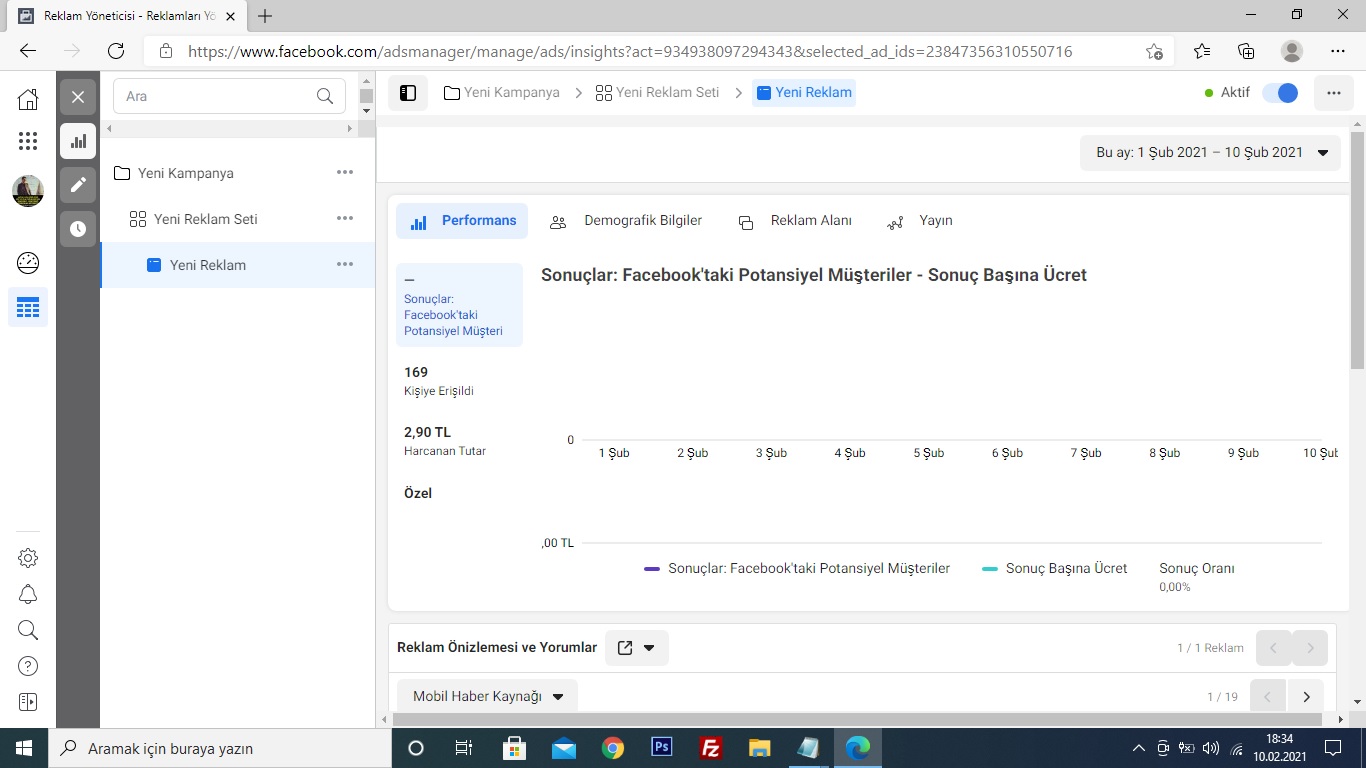Click the magnifier icon in Ara field
Screen dimensions: 1366x768
click(x=325, y=96)
